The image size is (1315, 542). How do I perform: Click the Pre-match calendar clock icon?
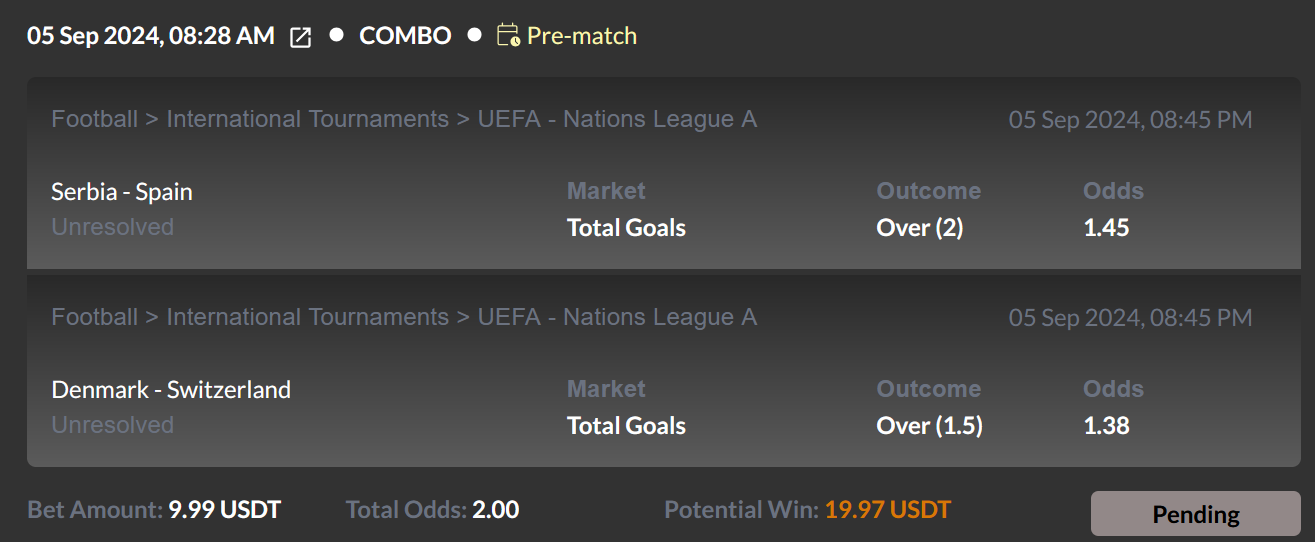click(x=509, y=36)
